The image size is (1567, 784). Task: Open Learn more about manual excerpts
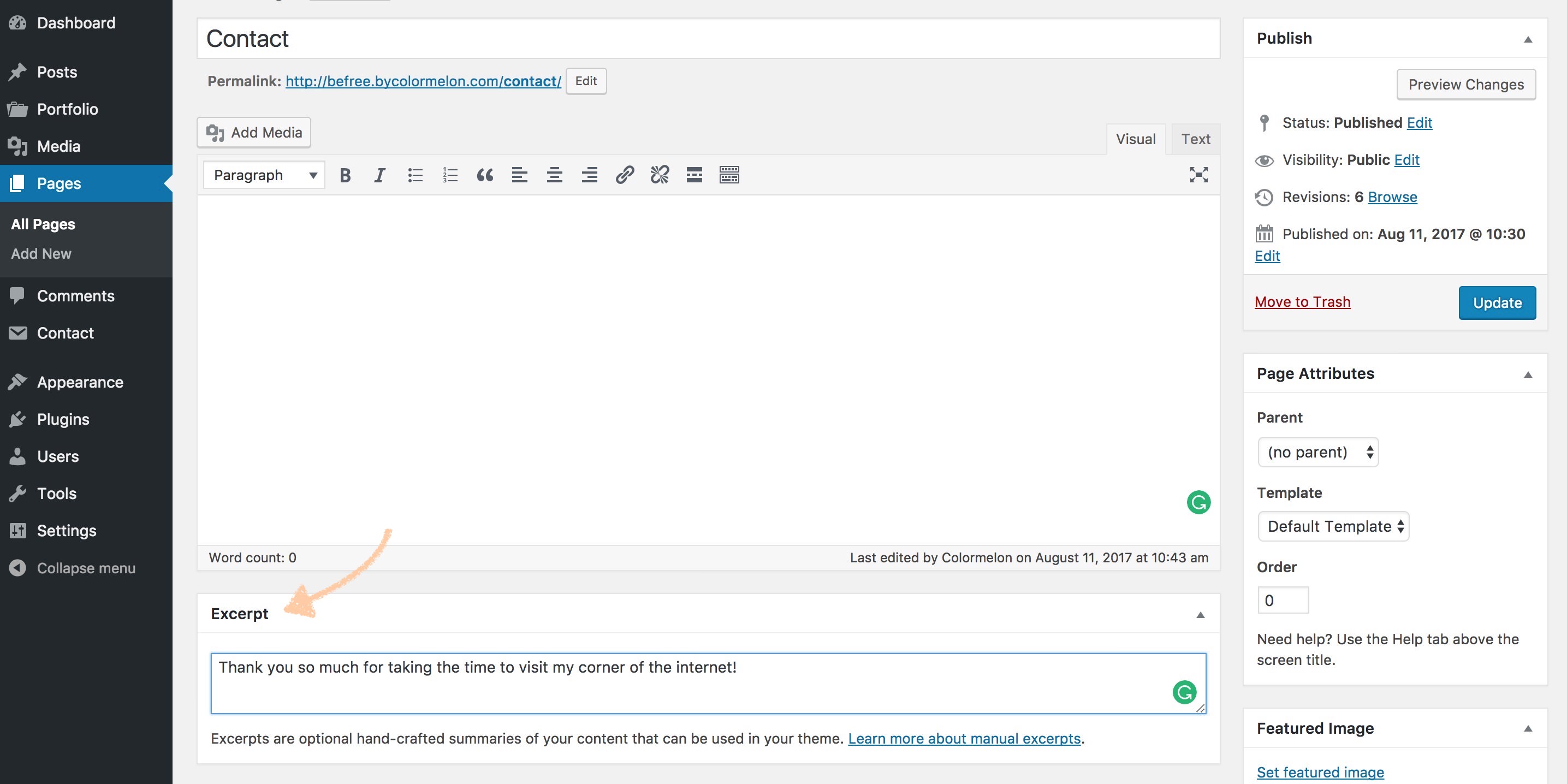click(x=964, y=738)
